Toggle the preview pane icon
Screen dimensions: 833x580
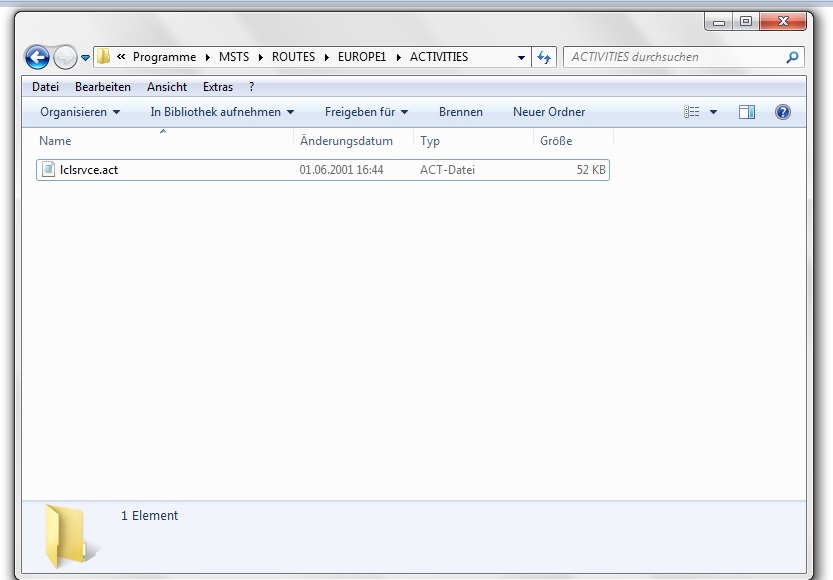[747, 112]
